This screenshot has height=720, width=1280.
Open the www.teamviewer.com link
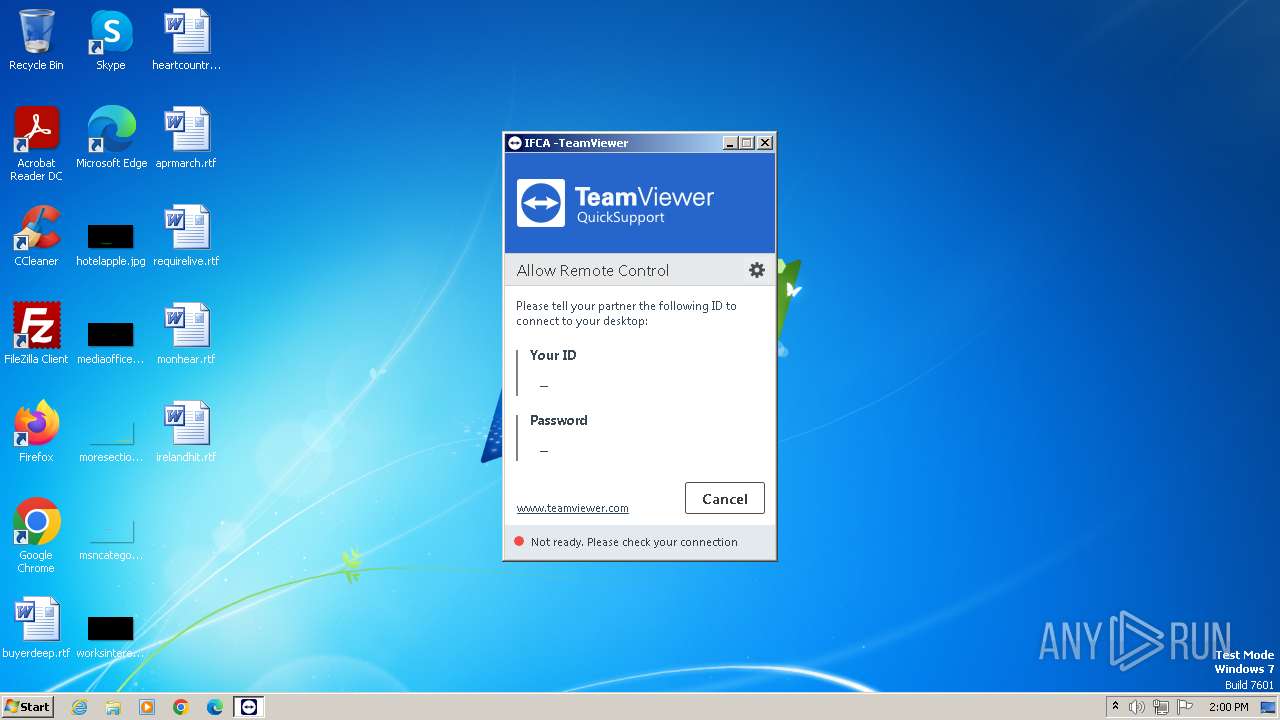572,508
